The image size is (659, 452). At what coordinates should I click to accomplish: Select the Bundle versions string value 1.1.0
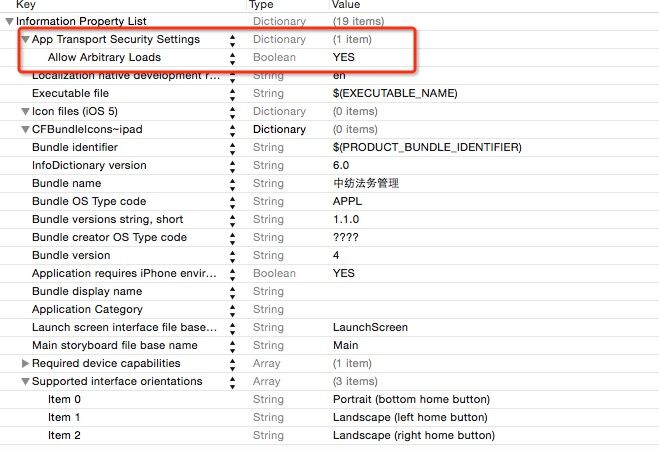(347, 219)
